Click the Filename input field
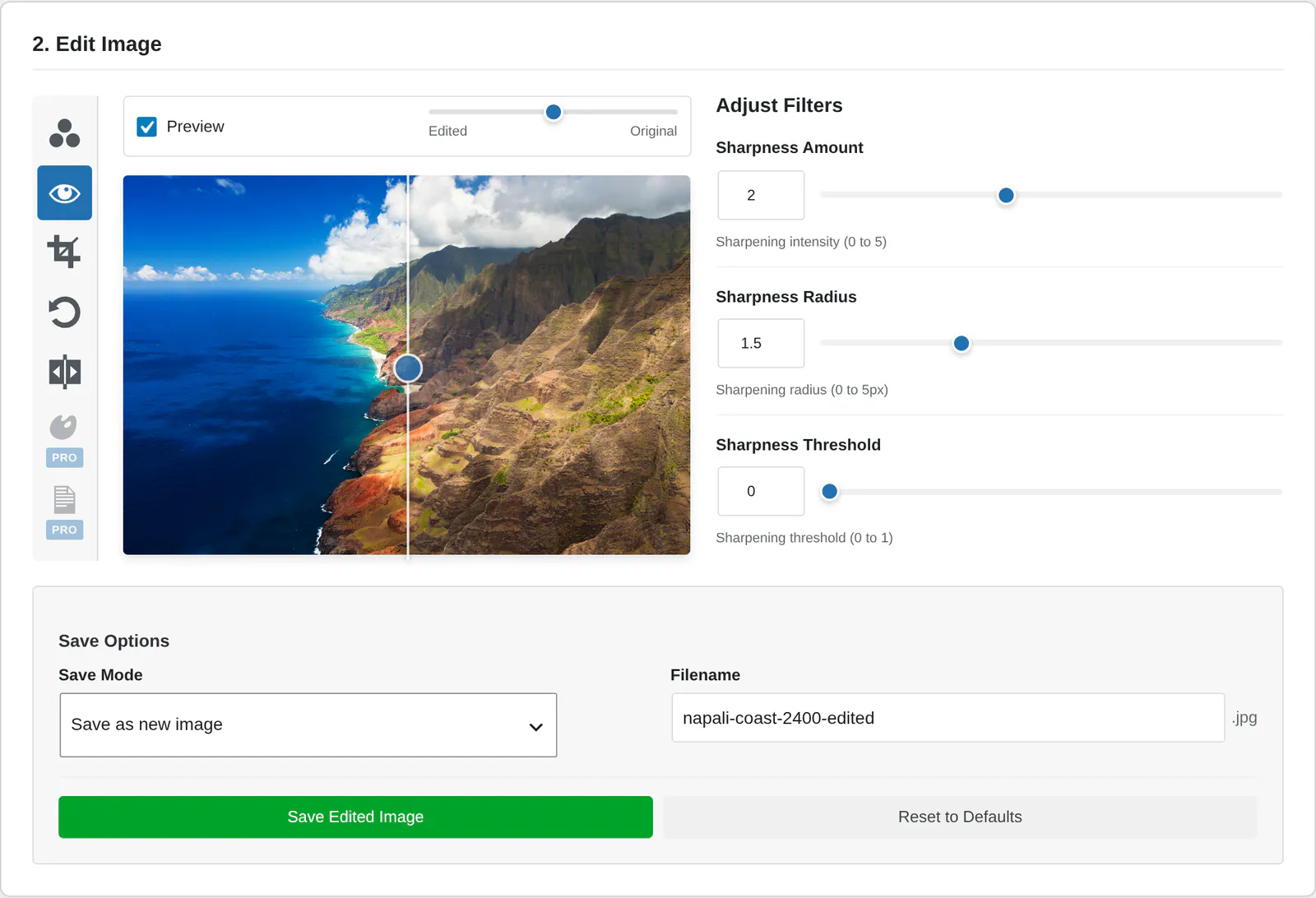This screenshot has width=1316, height=898. tap(948, 718)
